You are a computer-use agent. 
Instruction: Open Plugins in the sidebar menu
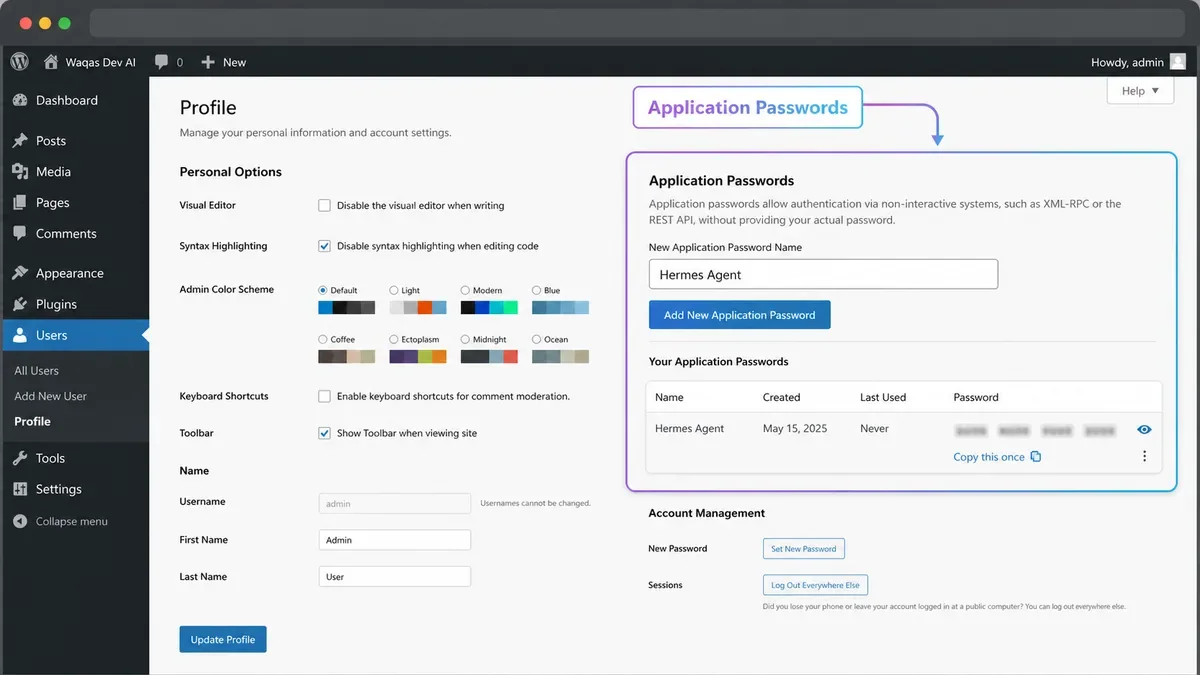pos(74,304)
